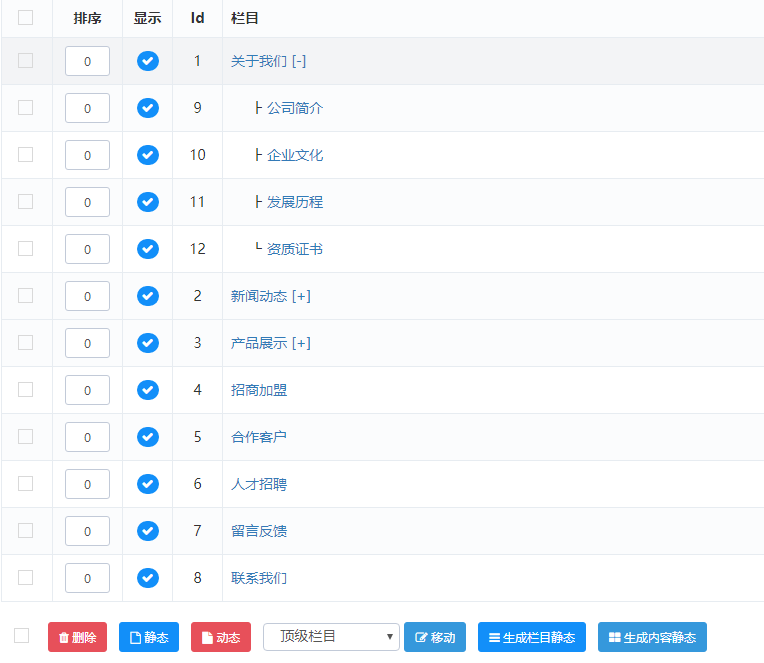Click the sort input for 关于我们 row
764x663 pixels.
click(87, 61)
